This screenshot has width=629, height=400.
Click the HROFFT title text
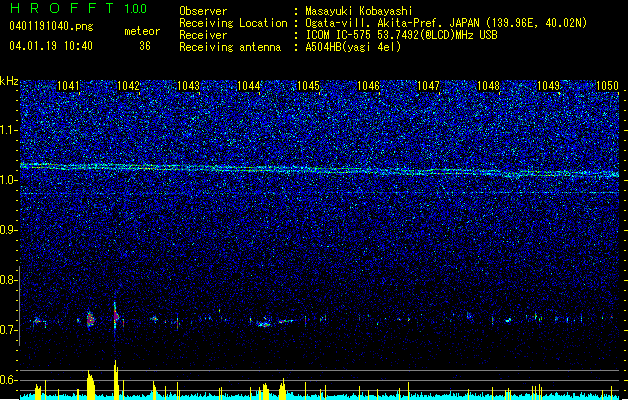[x=62, y=8]
